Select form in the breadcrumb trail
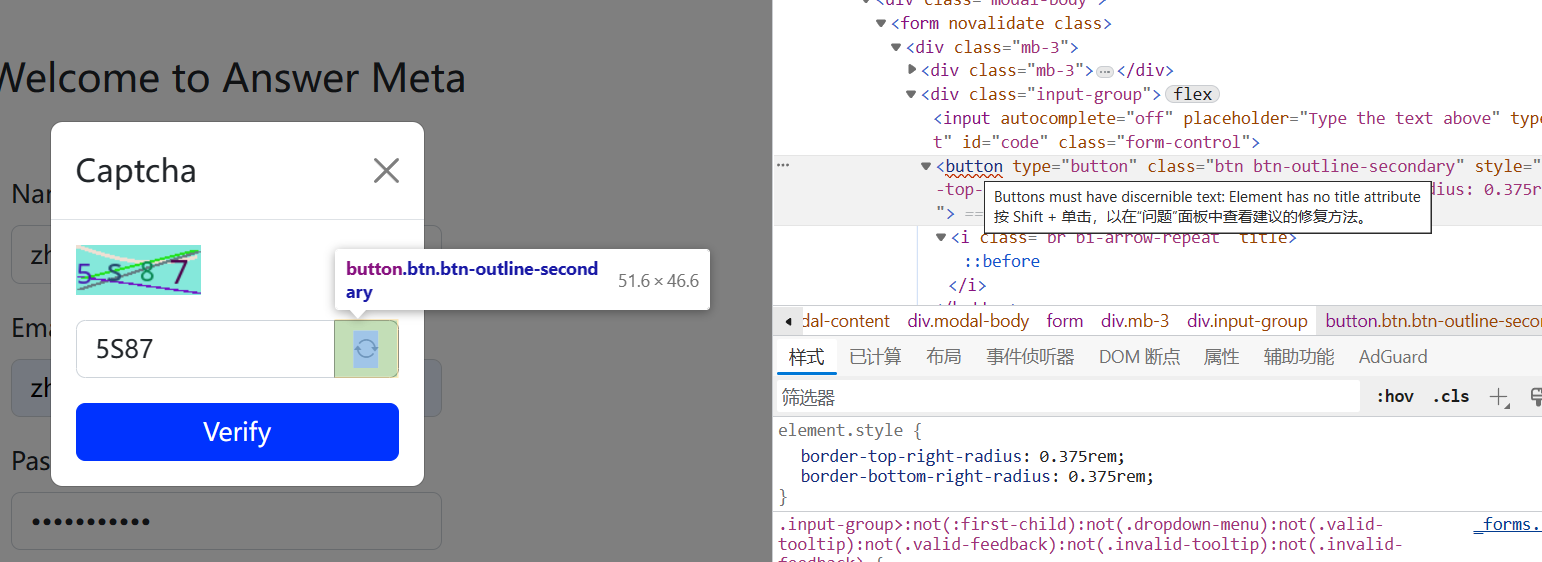Screen dimensions: 1542x562 pos(1065,321)
